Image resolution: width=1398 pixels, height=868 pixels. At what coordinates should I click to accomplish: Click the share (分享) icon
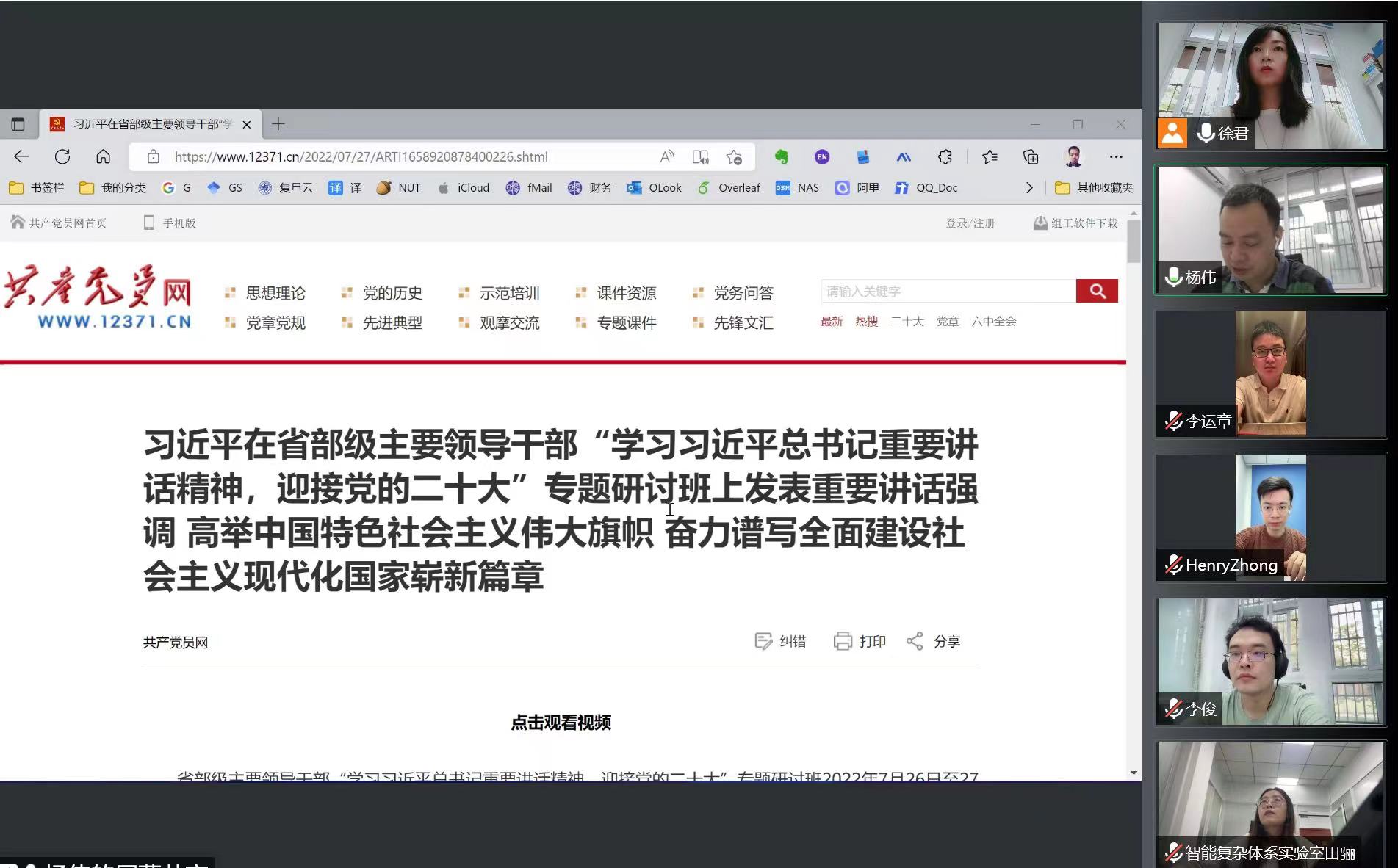coord(915,641)
